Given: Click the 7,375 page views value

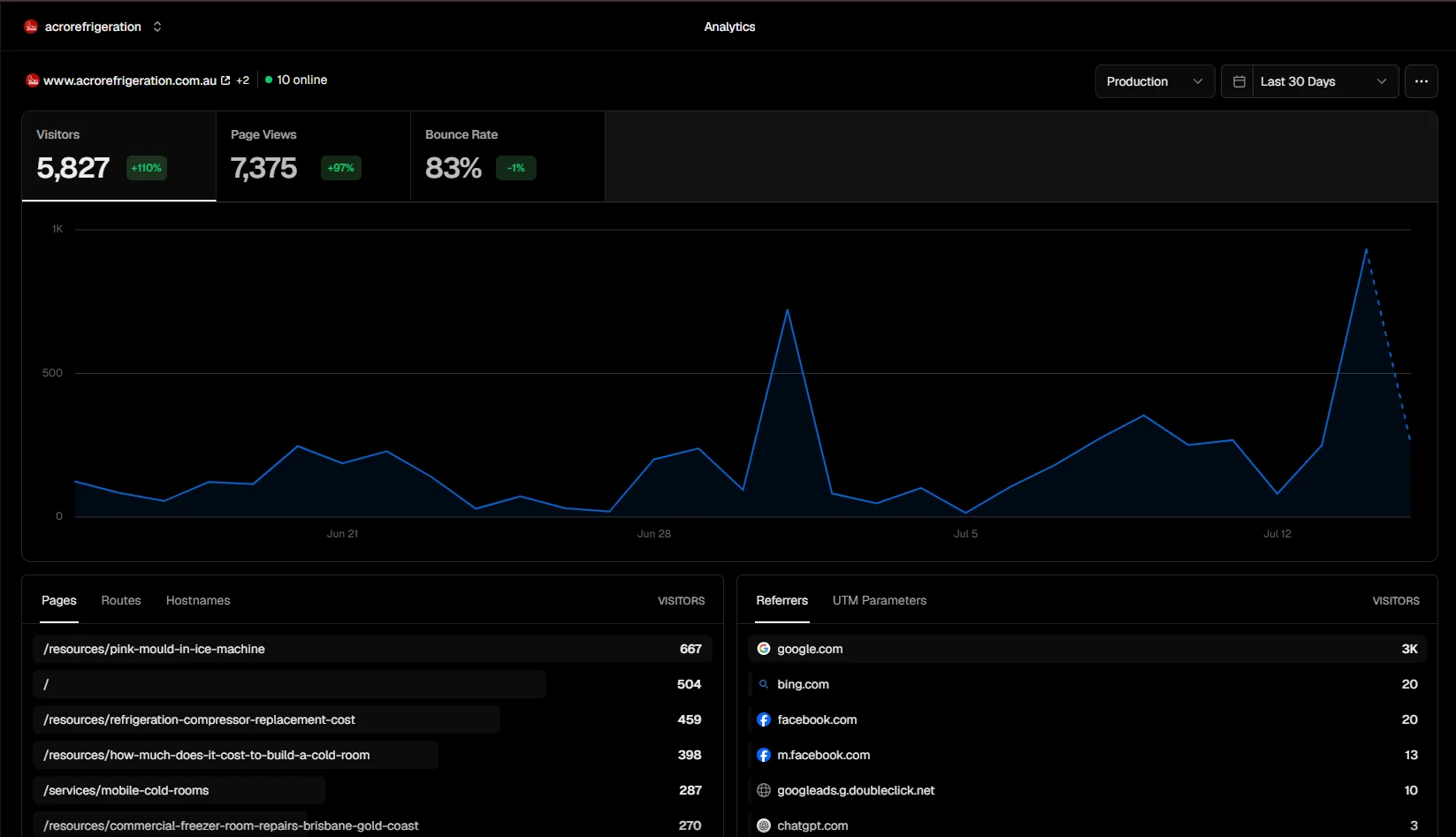Looking at the screenshot, I should pyautogui.click(x=263, y=168).
